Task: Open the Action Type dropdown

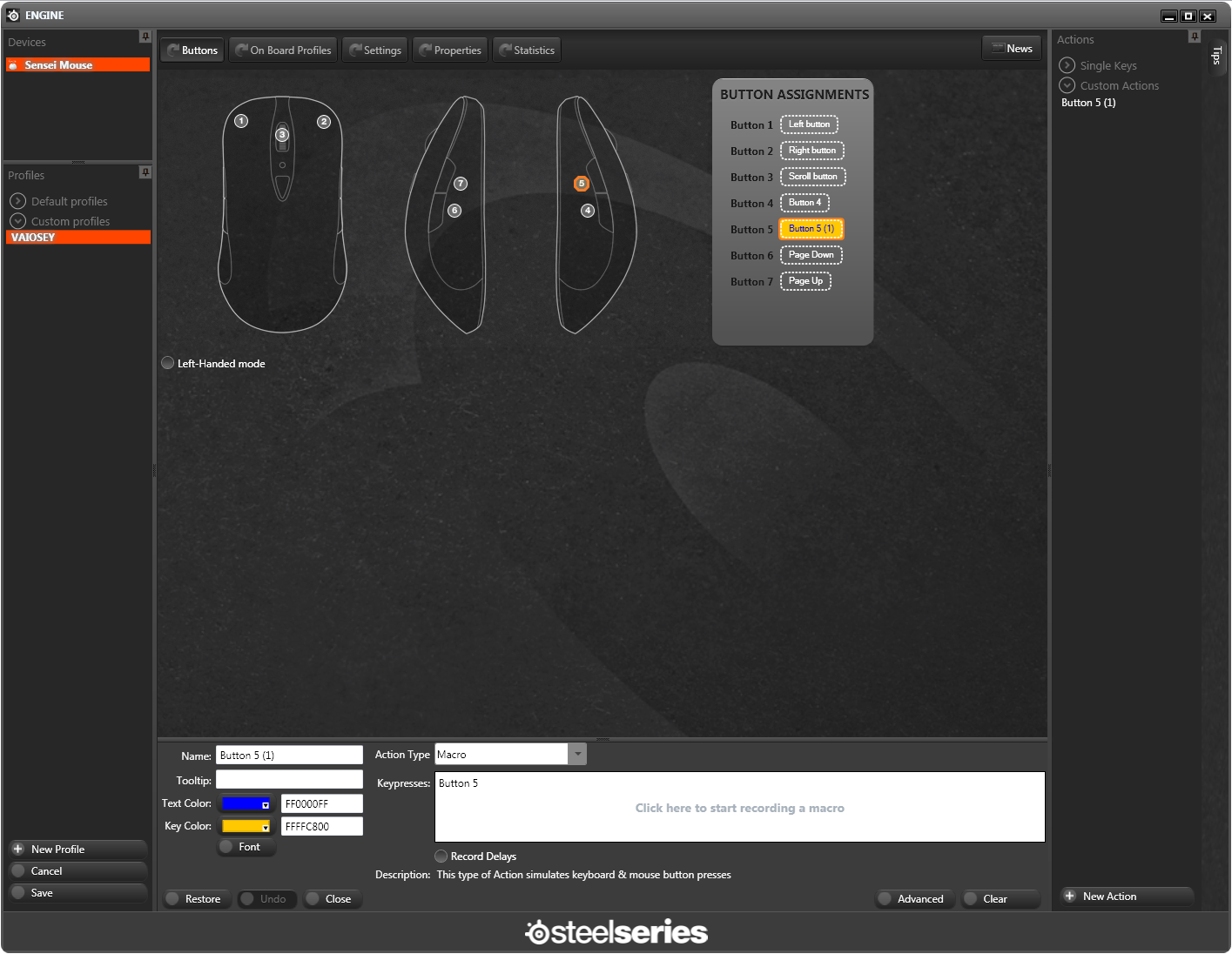Action: pyautogui.click(x=577, y=754)
